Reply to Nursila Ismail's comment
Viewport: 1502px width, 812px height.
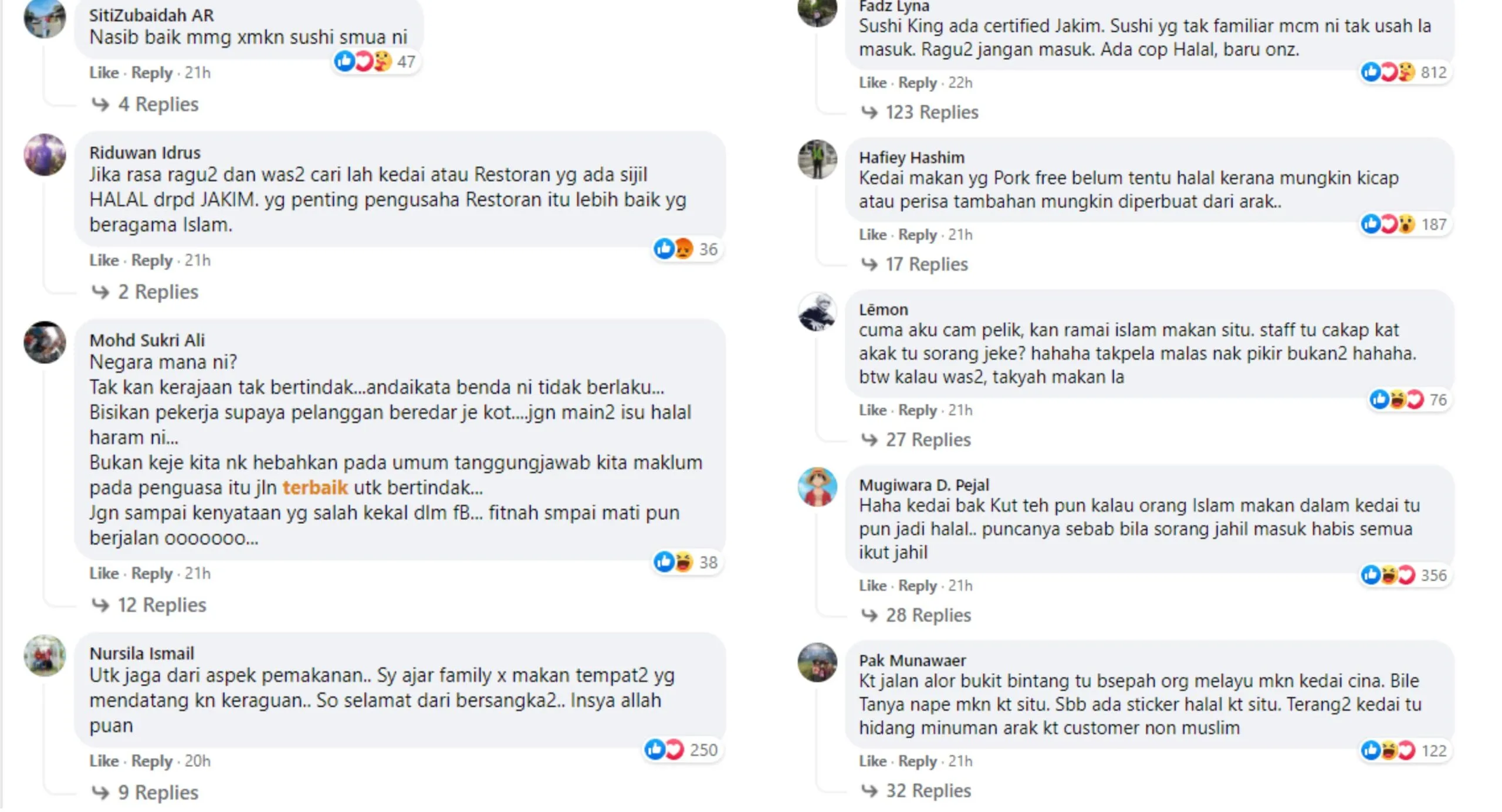[x=152, y=761]
